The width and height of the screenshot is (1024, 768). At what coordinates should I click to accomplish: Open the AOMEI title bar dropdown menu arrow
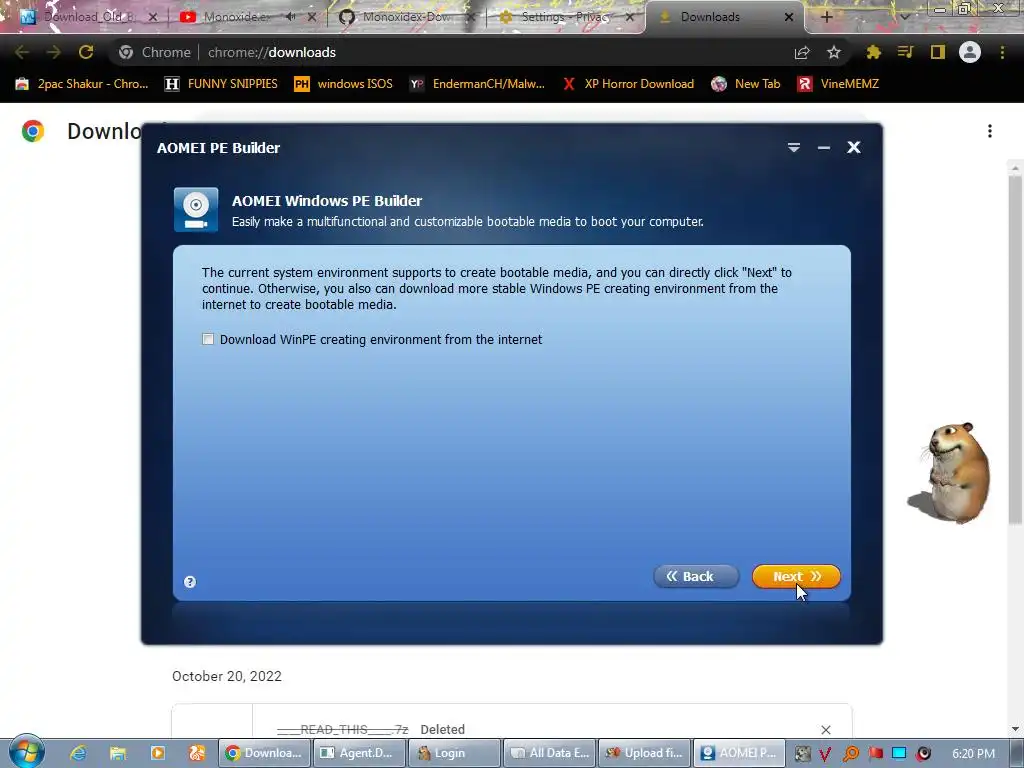tap(793, 148)
